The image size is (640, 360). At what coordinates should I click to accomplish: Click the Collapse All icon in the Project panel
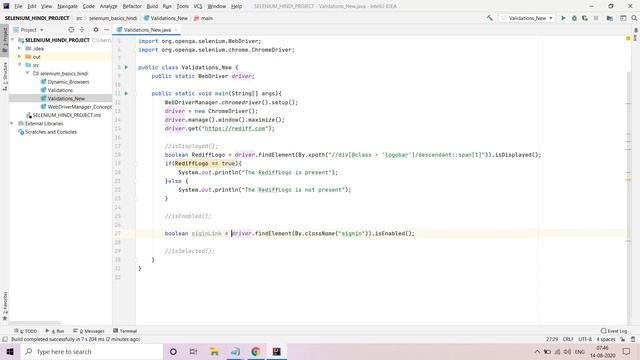(x=82, y=30)
